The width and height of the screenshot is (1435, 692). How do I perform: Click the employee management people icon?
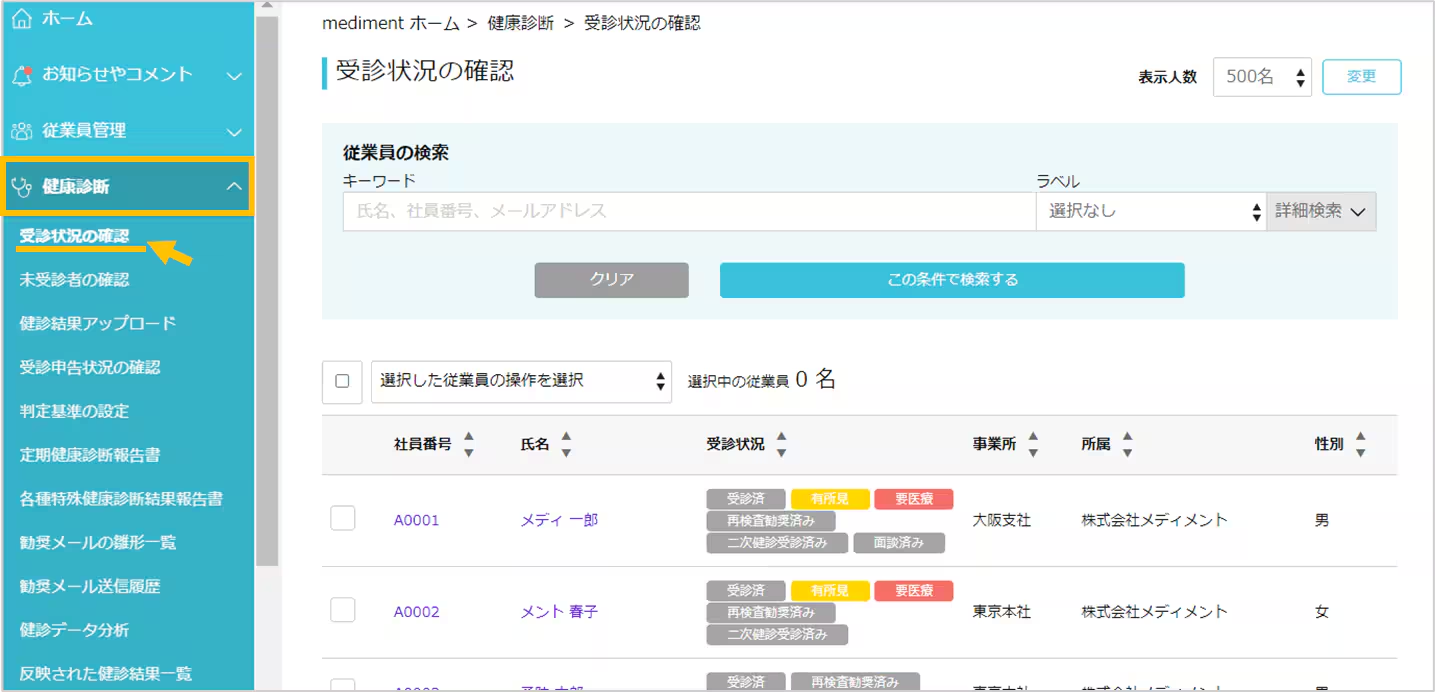coord(22,131)
